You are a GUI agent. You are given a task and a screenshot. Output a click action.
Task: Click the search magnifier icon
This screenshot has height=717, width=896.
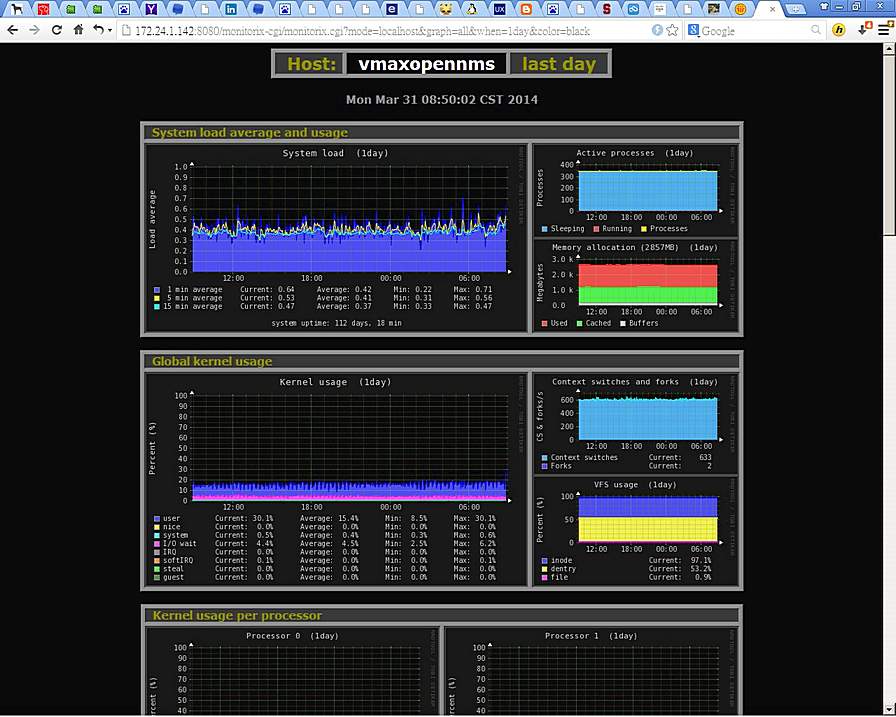[x=816, y=30]
